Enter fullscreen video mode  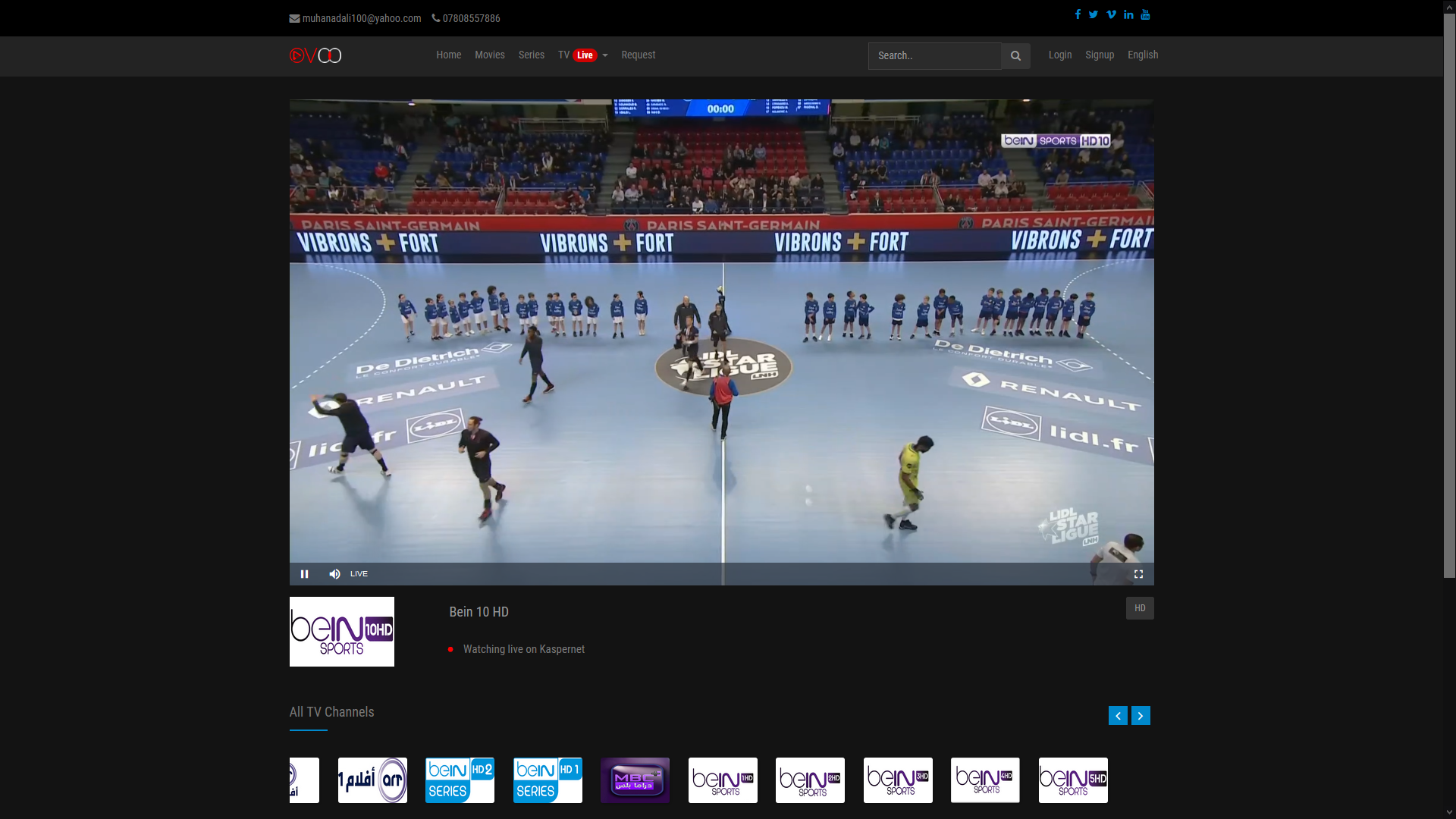(x=1138, y=574)
